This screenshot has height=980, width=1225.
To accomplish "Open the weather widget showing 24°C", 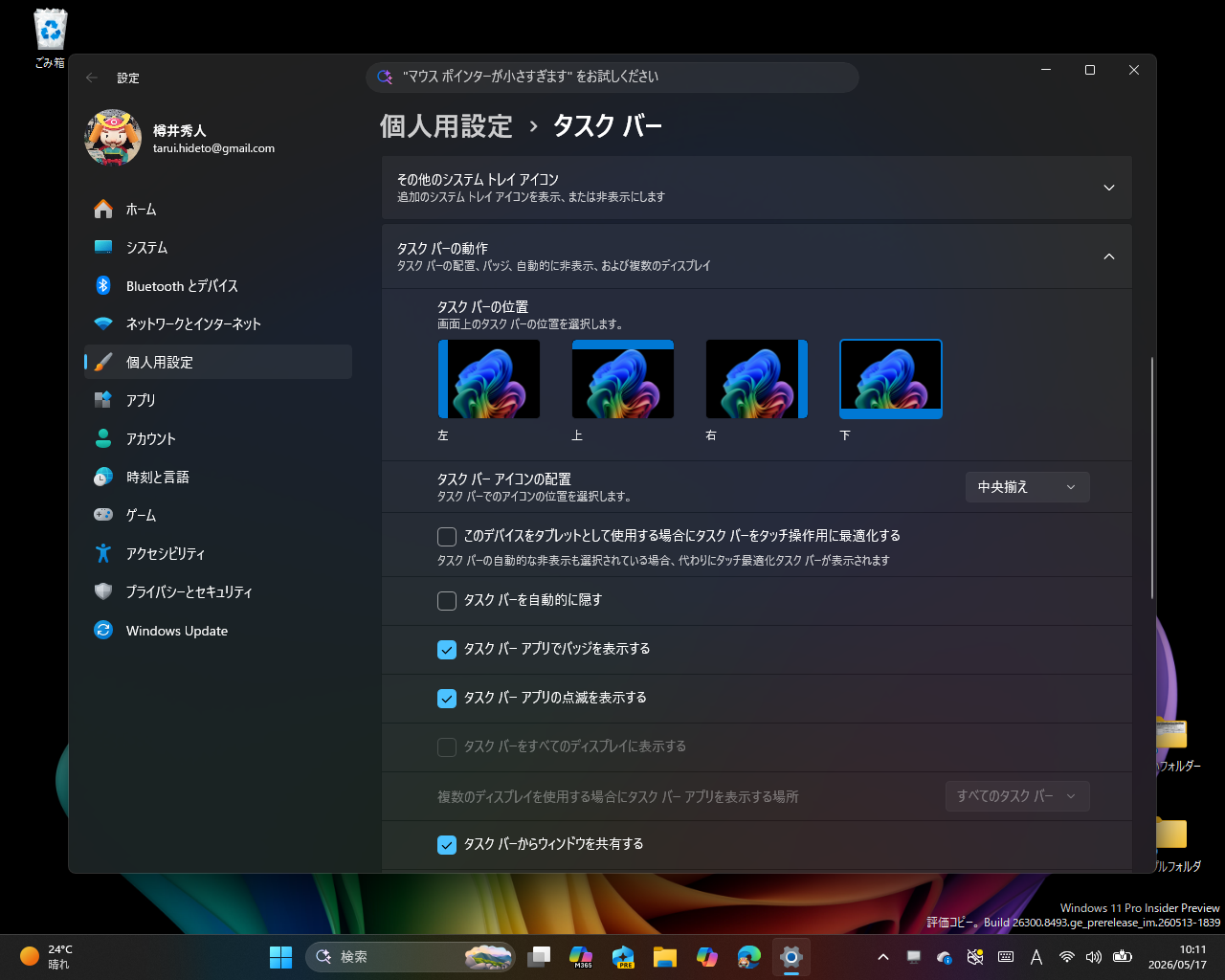I will (x=48, y=956).
